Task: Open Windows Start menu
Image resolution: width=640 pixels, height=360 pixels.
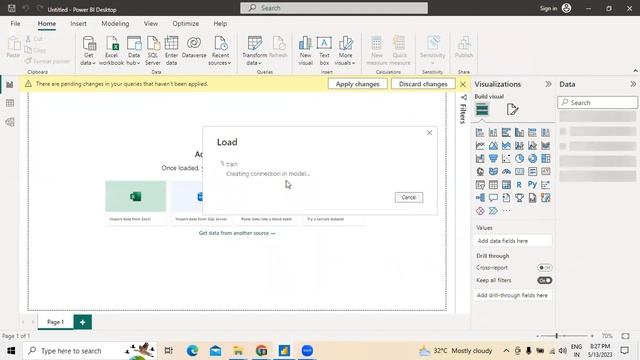Action: point(11,351)
